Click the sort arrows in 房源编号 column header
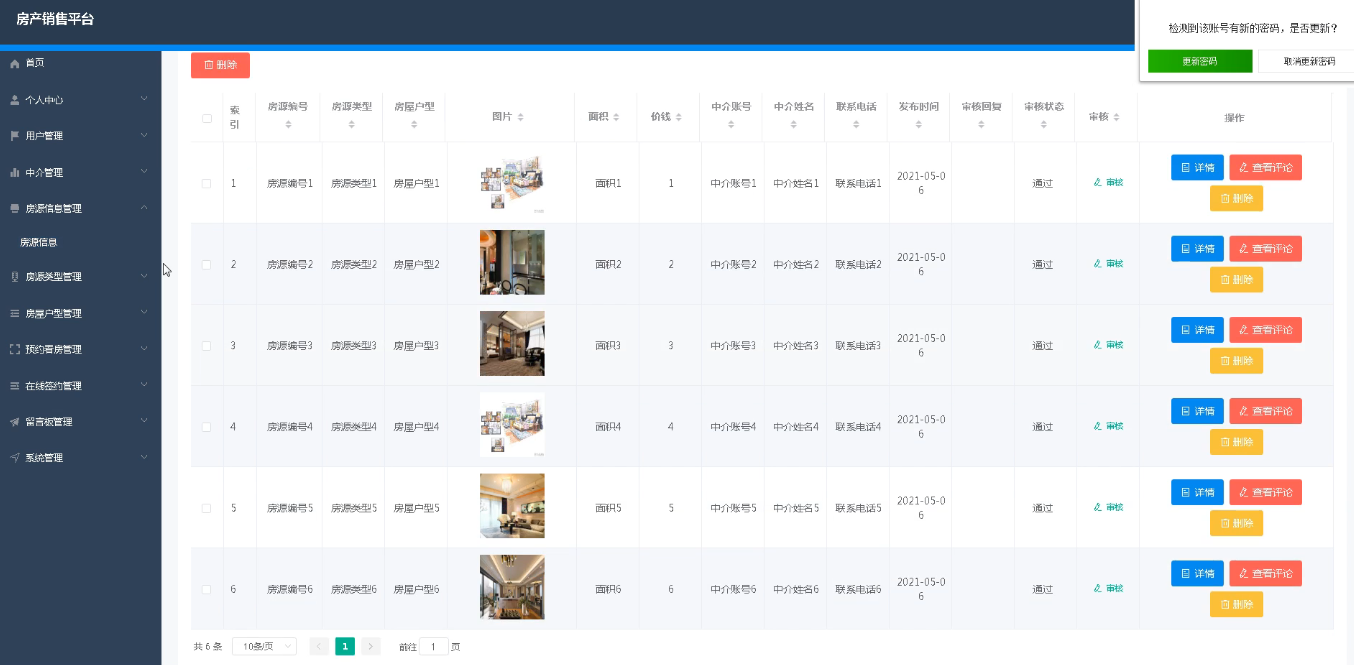Viewport: 1354px width, 665px height. click(x=288, y=125)
